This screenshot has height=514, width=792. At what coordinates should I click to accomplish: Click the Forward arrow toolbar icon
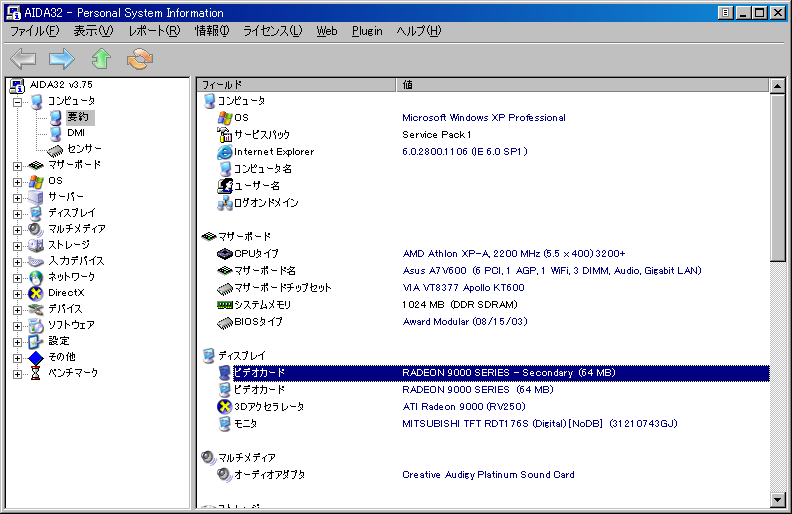(62, 59)
